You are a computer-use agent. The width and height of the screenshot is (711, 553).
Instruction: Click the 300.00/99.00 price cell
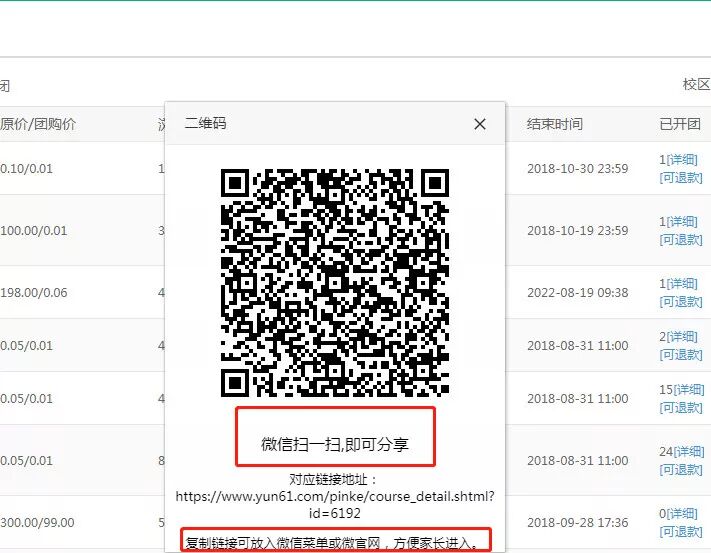(37, 523)
